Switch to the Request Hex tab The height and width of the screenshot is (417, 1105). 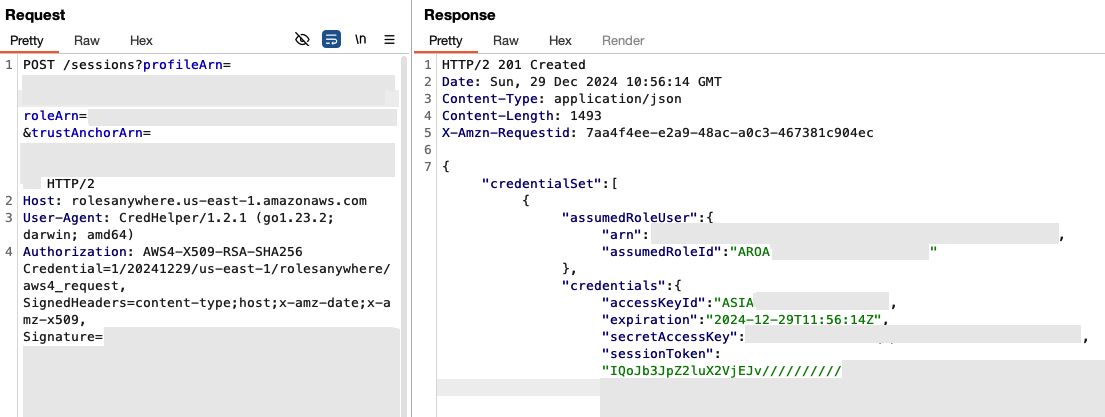pos(141,41)
